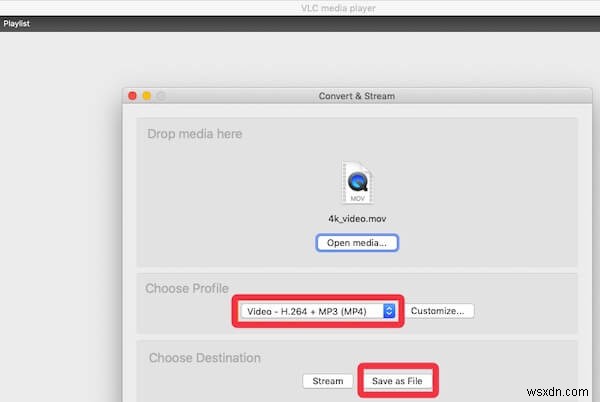This screenshot has height=402, width=600.
Task: Click the Stream destination button
Action: pyautogui.click(x=328, y=381)
